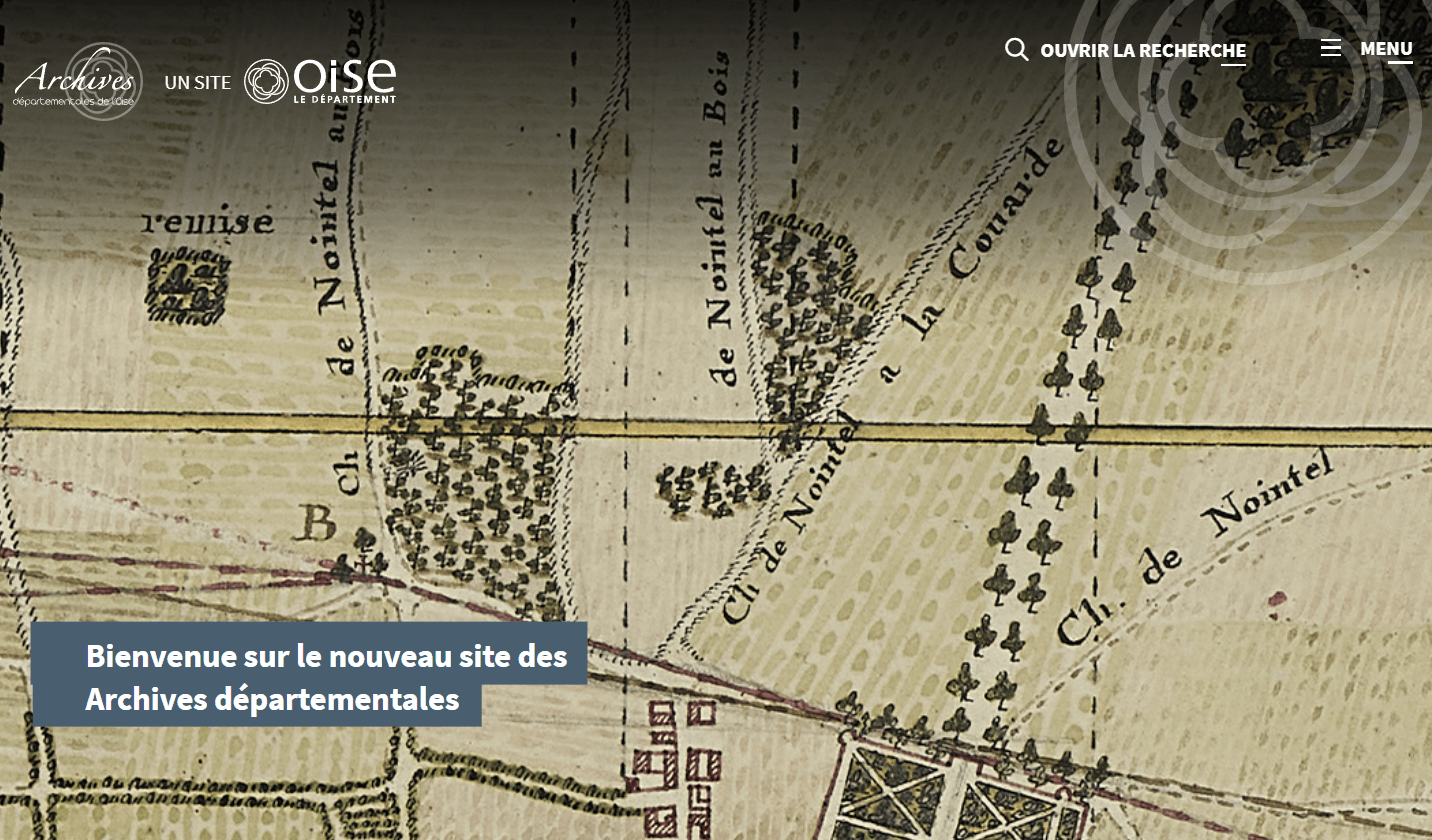
Task: Click the letter B on the map
Action: [318, 524]
